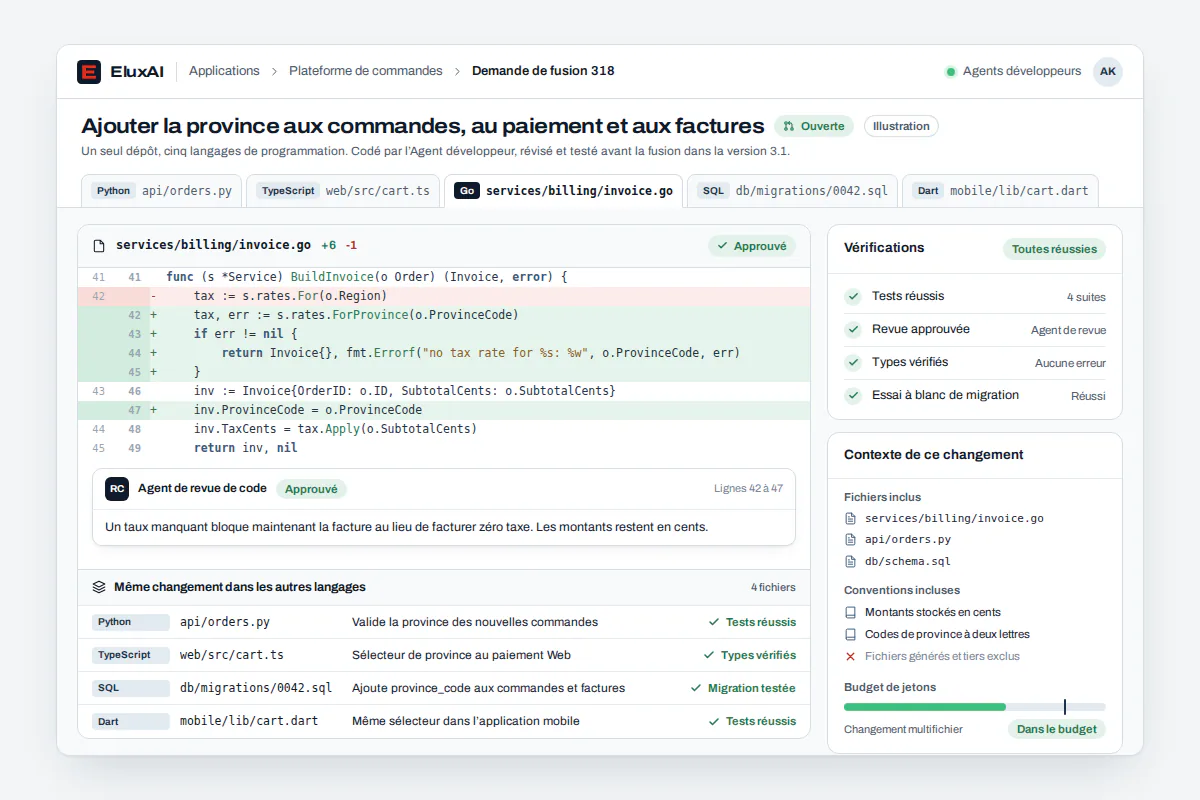Go to Applications in the breadcrumb

coord(224,71)
